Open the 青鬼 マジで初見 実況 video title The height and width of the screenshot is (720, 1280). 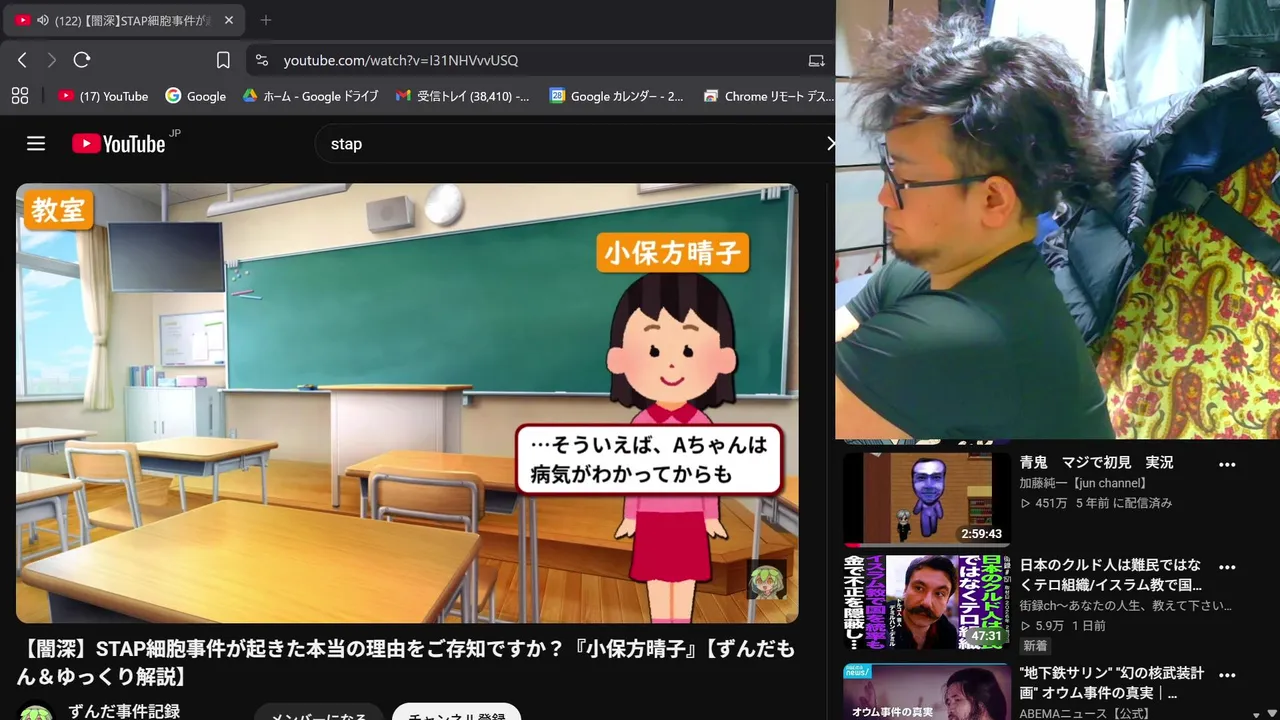tap(1096, 463)
